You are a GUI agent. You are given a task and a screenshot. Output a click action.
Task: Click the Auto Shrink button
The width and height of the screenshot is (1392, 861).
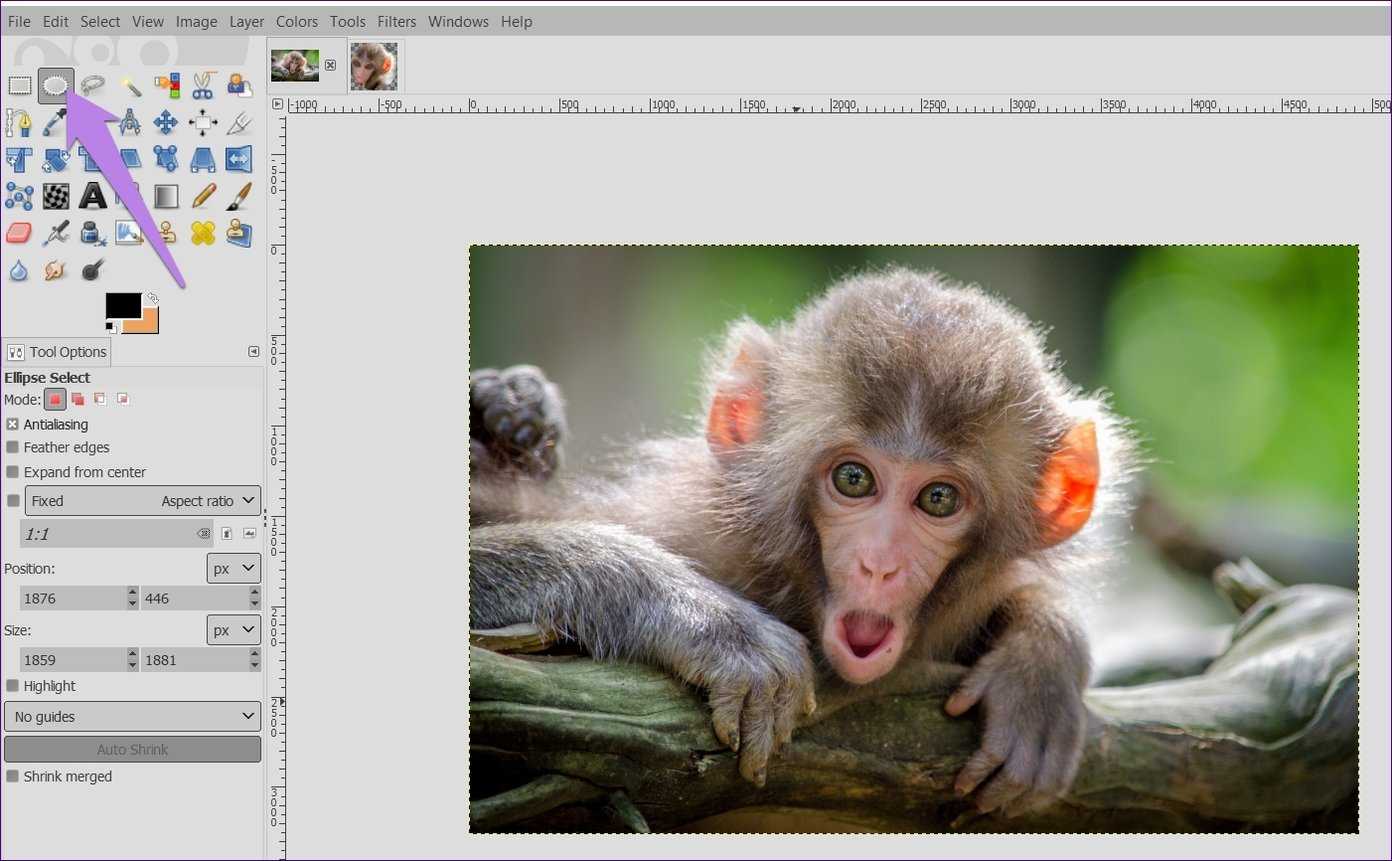[132, 750]
